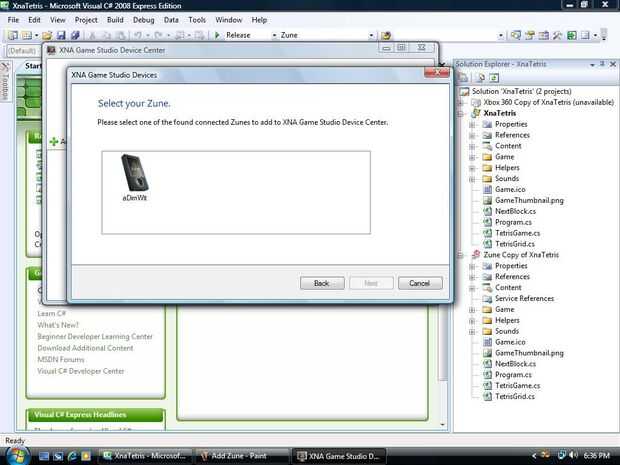The width and height of the screenshot is (620, 465).
Task: Open the Release configuration dropdown
Action: click(x=274, y=35)
